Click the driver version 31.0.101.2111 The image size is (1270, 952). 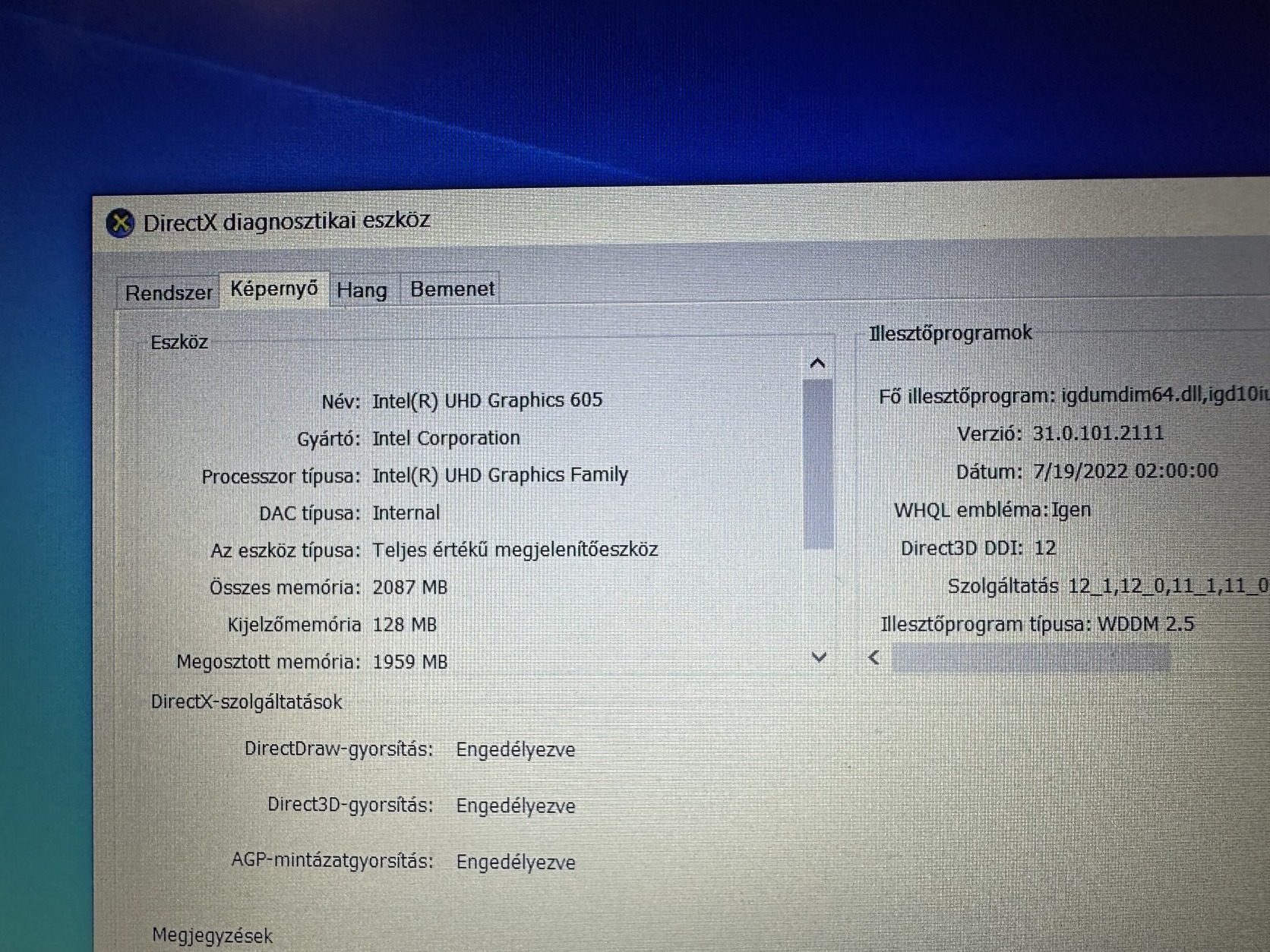tap(1098, 433)
